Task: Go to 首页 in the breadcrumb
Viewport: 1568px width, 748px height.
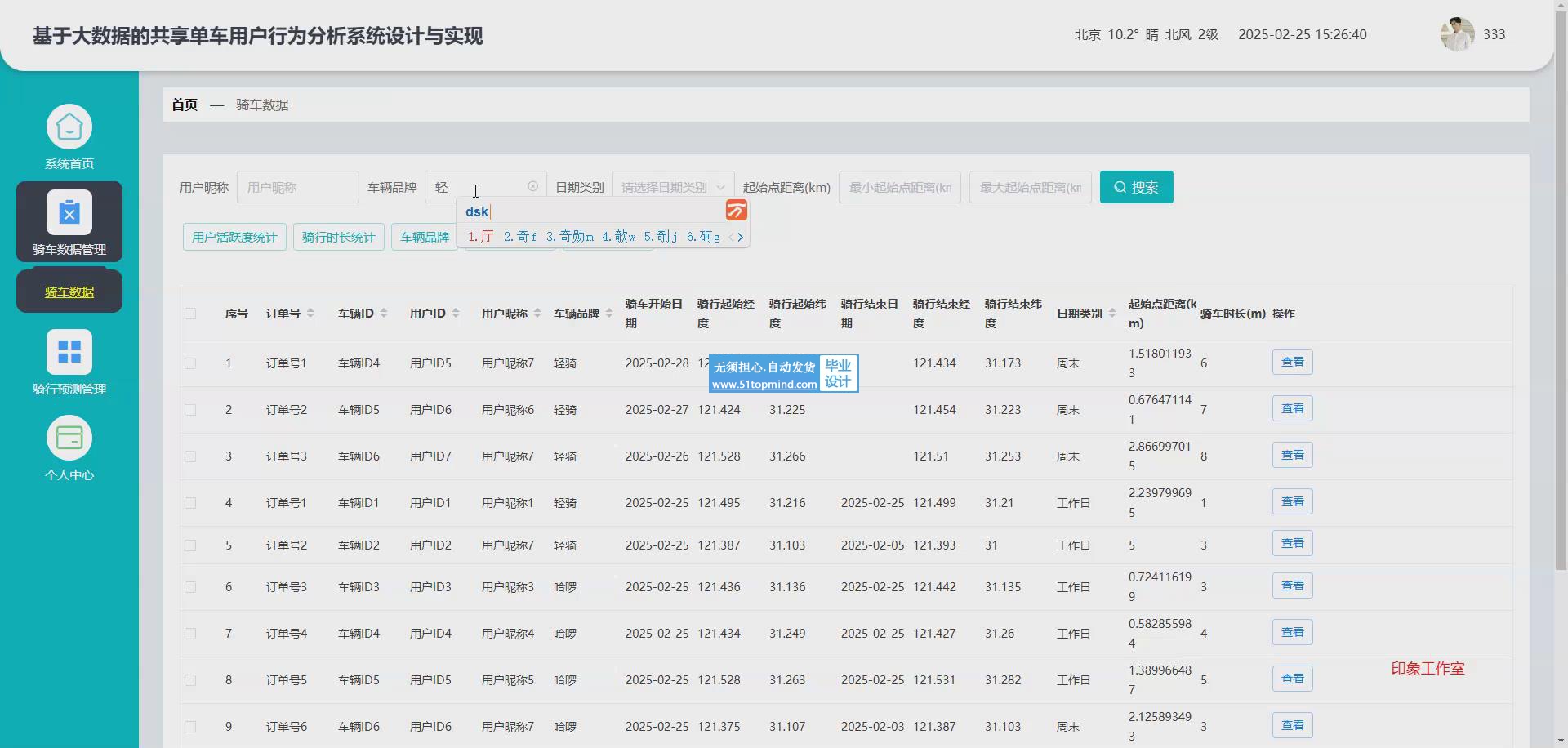Action: (x=185, y=105)
